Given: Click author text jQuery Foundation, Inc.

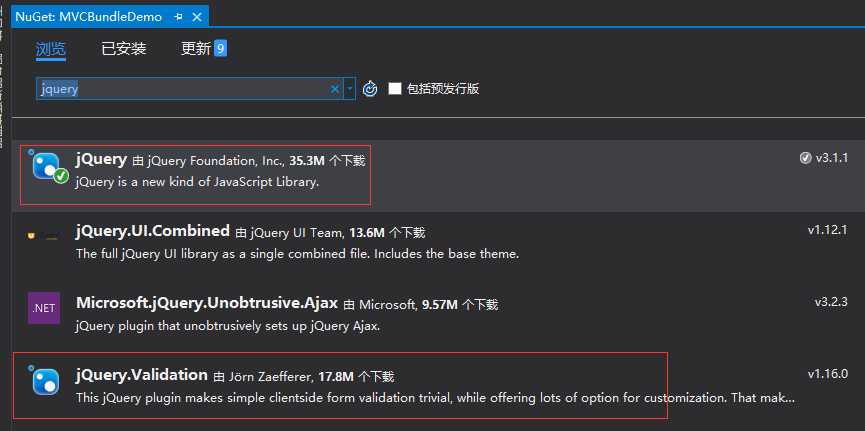Looking at the screenshot, I should coord(216,161).
